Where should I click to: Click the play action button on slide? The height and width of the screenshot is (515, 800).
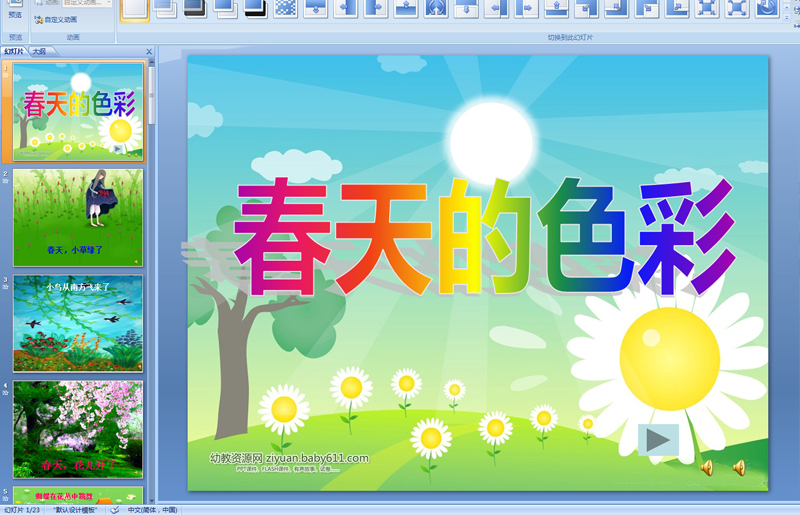658,440
